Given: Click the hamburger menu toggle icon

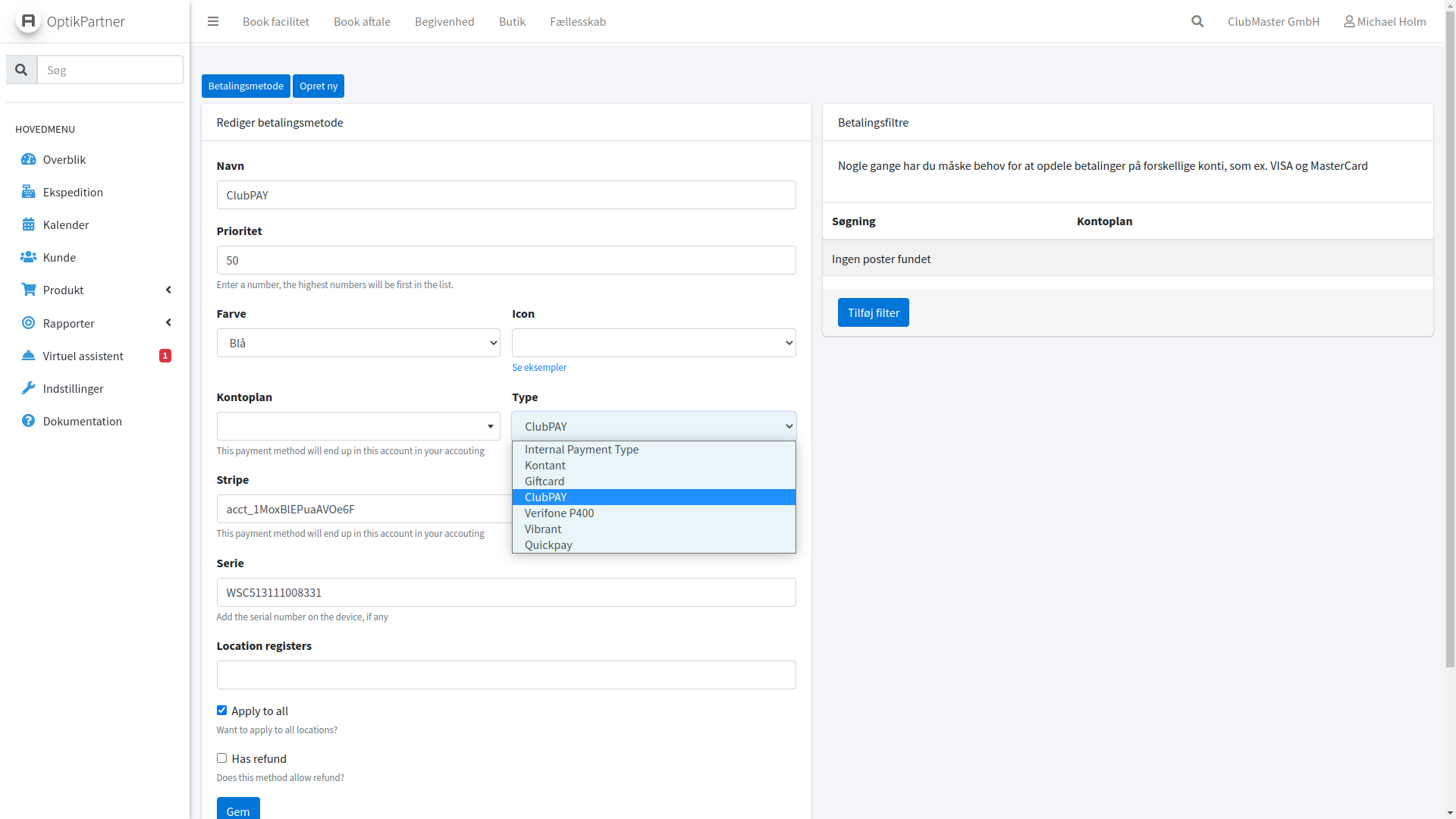Looking at the screenshot, I should point(213,21).
